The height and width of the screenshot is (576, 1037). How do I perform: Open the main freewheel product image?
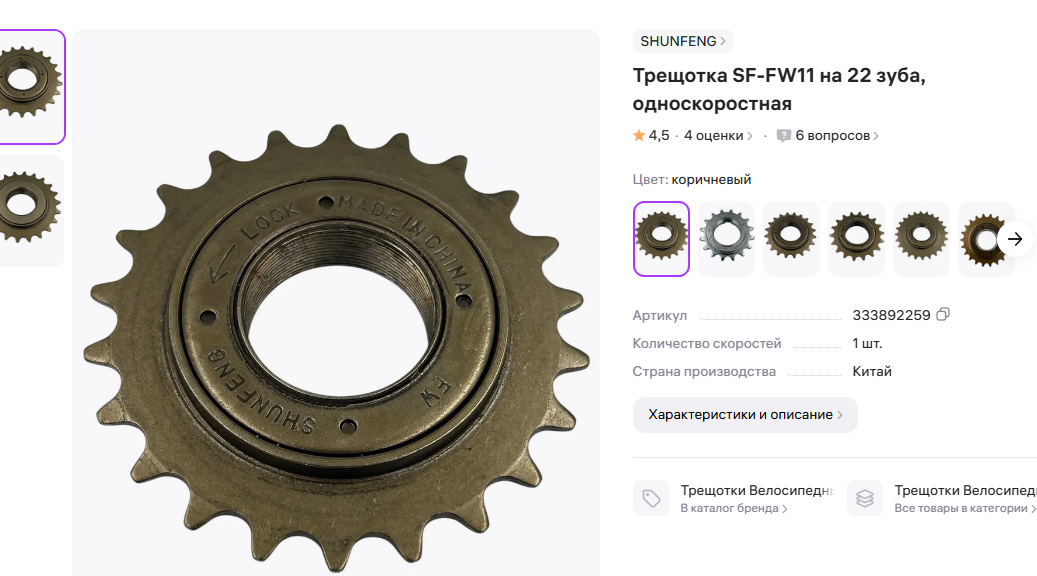point(336,302)
